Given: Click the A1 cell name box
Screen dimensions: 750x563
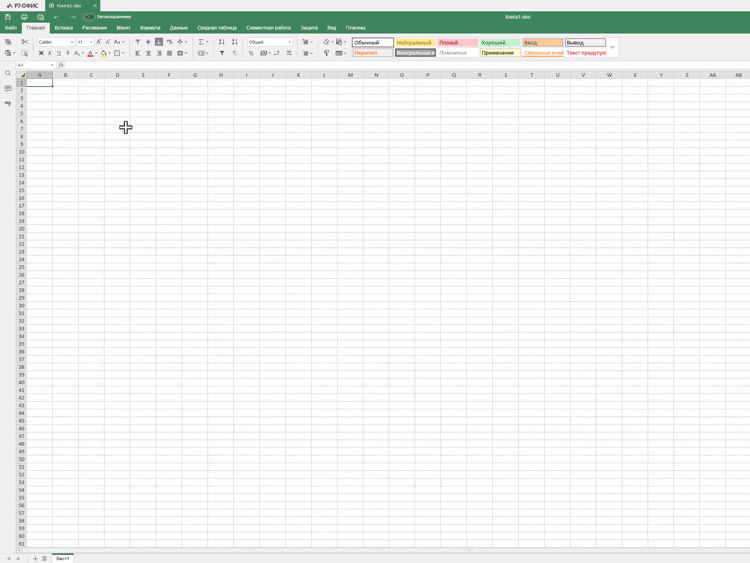Looking at the screenshot, I should coord(36,65).
